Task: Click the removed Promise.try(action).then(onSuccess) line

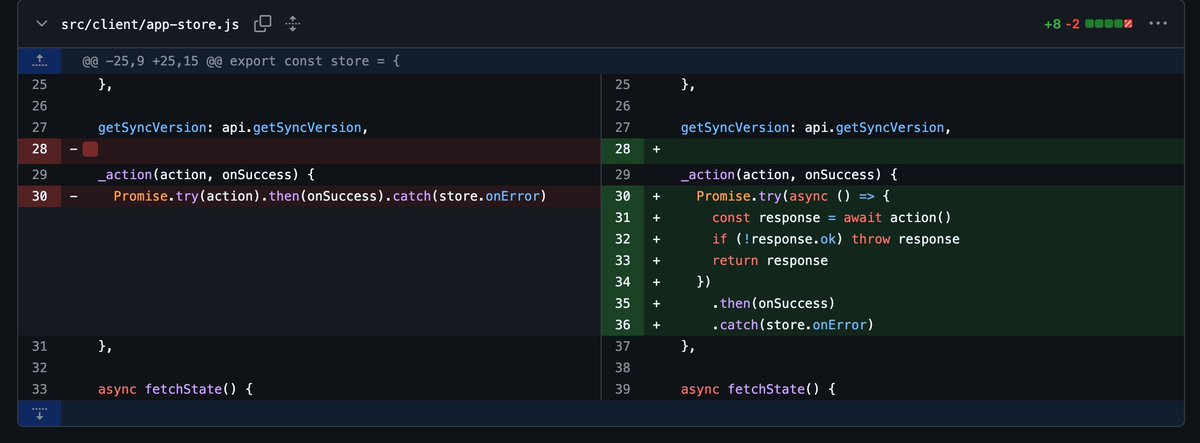Action: 329,195
